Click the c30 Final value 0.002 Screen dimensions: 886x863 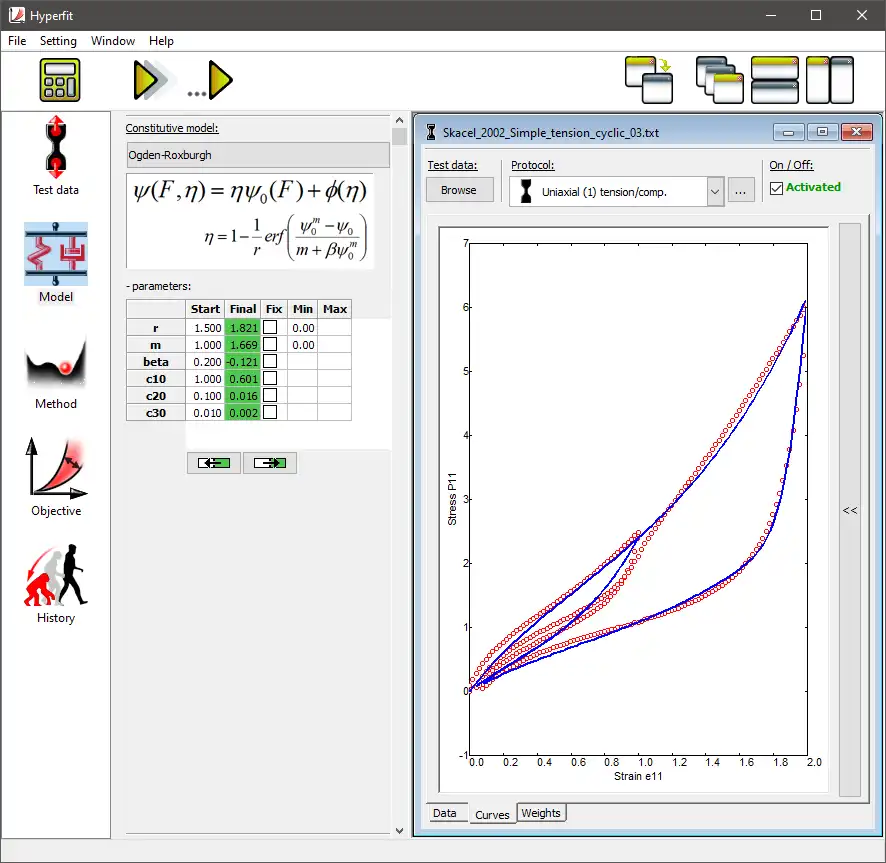[242, 413]
